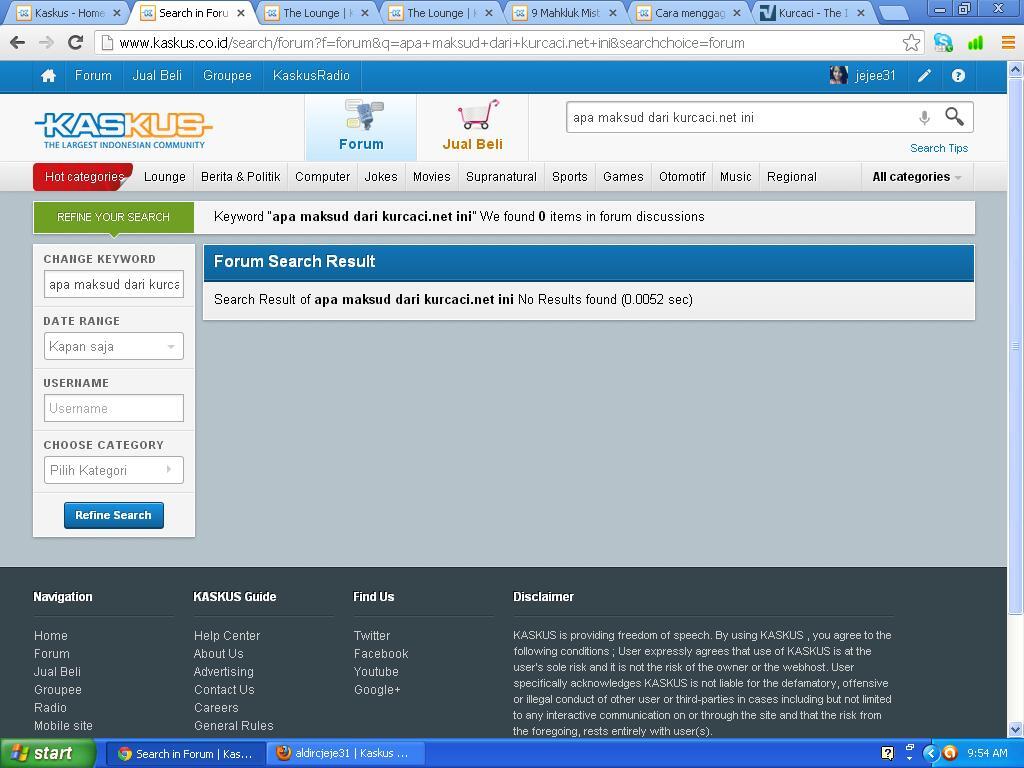1024x768 pixels.
Task: Click the microphone voice search icon
Action: pos(924,118)
